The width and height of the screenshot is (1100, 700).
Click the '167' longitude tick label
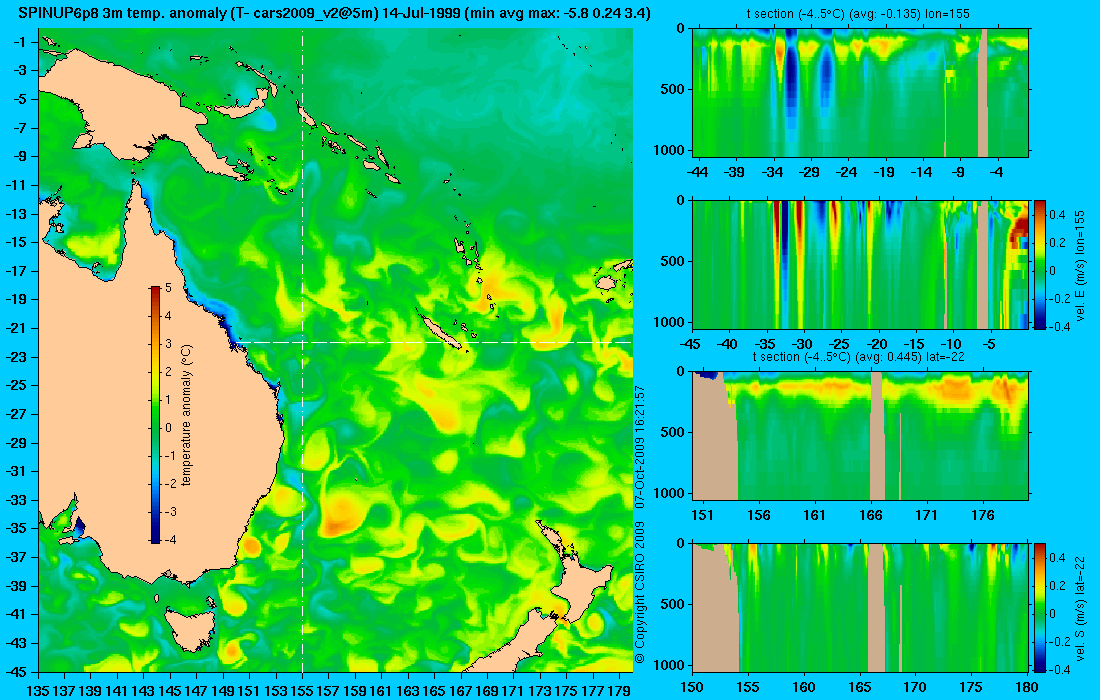[x=460, y=690]
